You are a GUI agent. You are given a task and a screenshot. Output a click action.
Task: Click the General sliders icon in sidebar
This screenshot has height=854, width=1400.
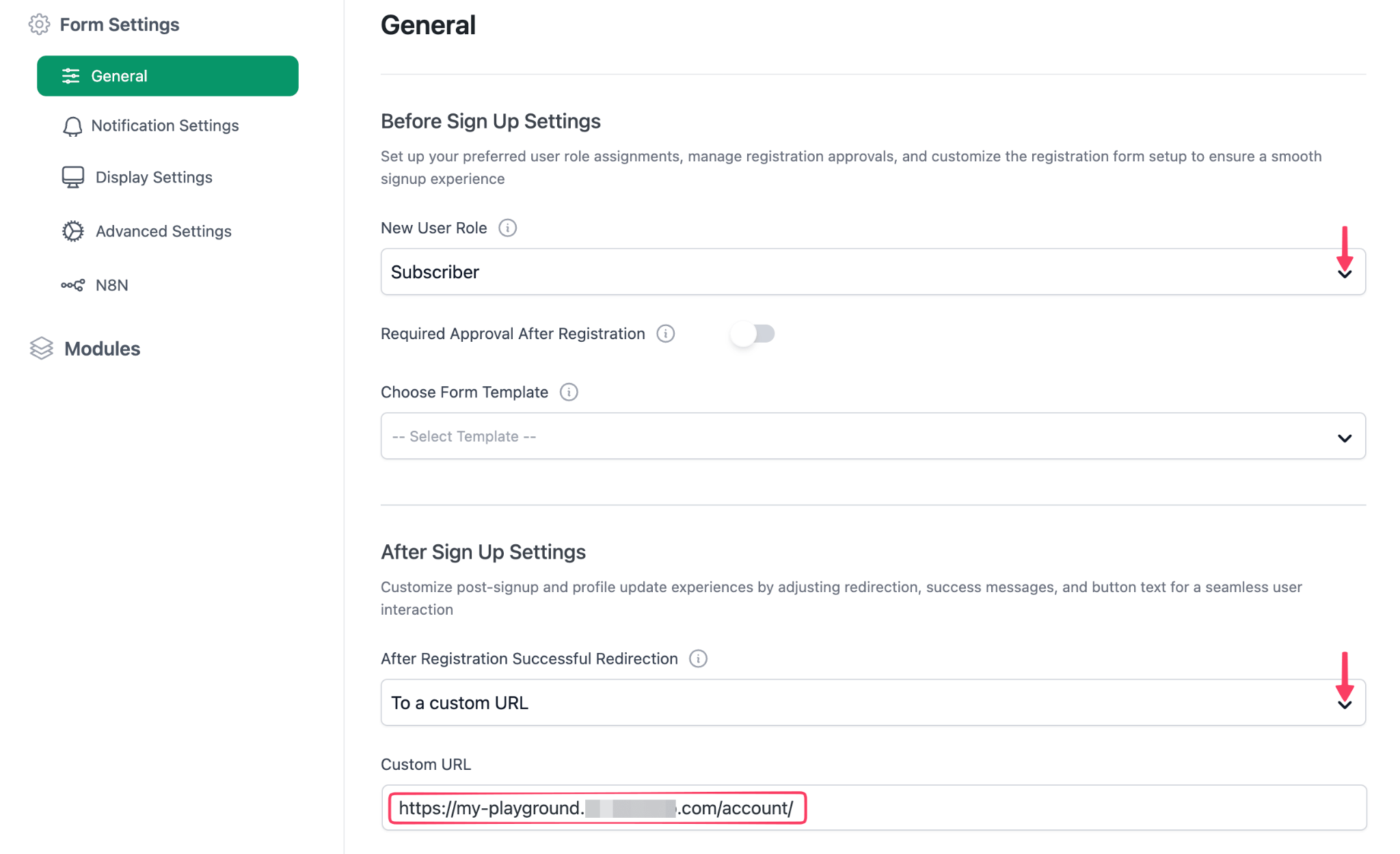point(70,76)
